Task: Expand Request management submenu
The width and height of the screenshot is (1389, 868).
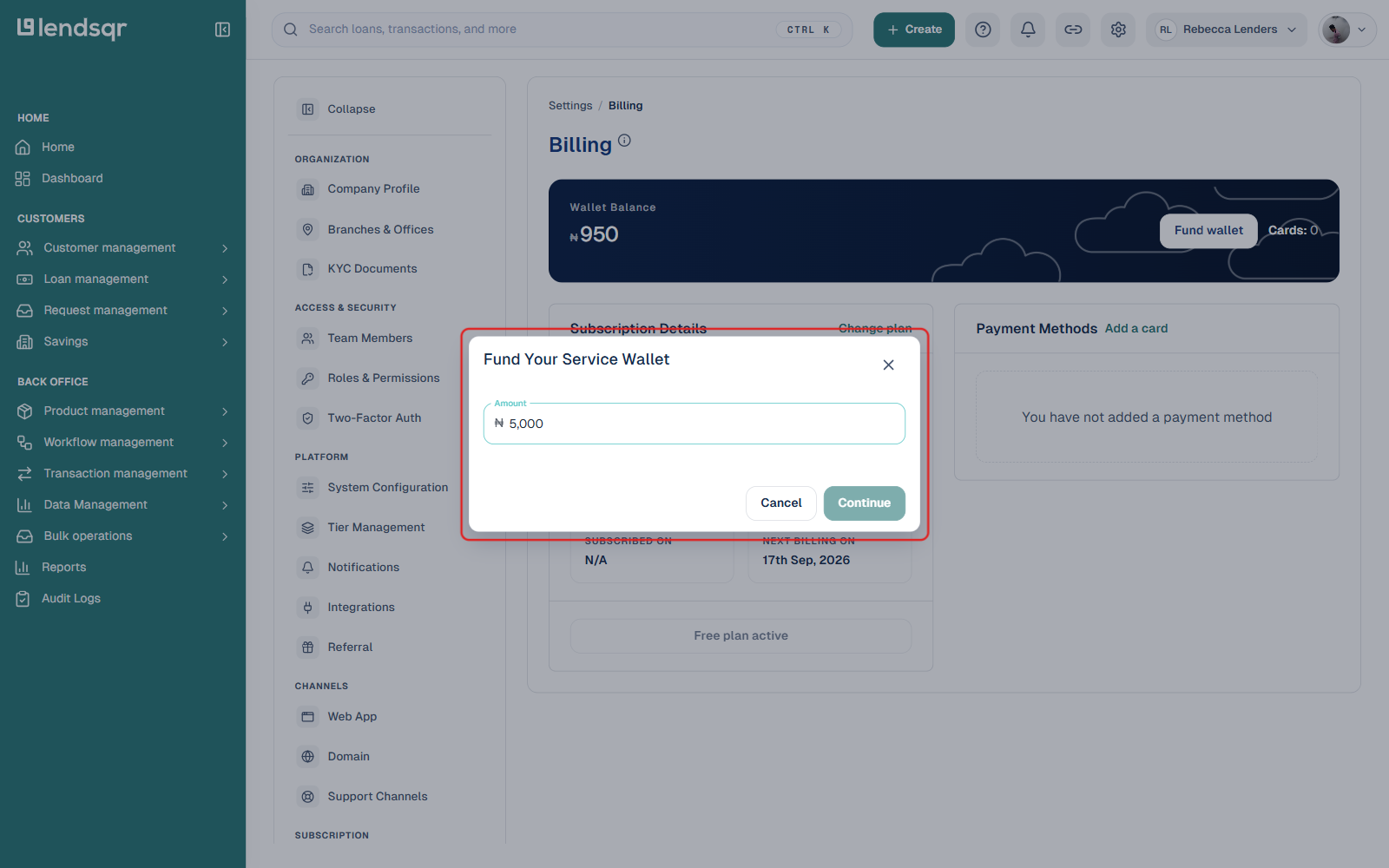Action: click(x=225, y=311)
